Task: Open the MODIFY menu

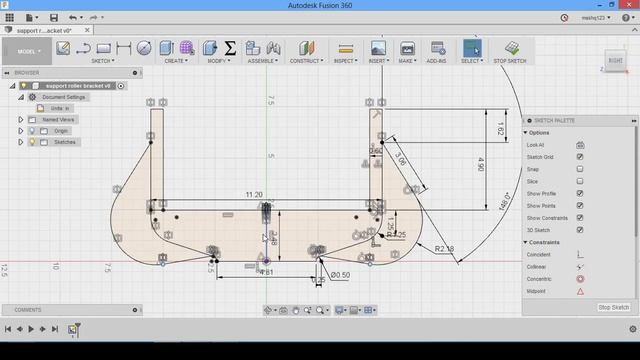Action: (x=219, y=61)
